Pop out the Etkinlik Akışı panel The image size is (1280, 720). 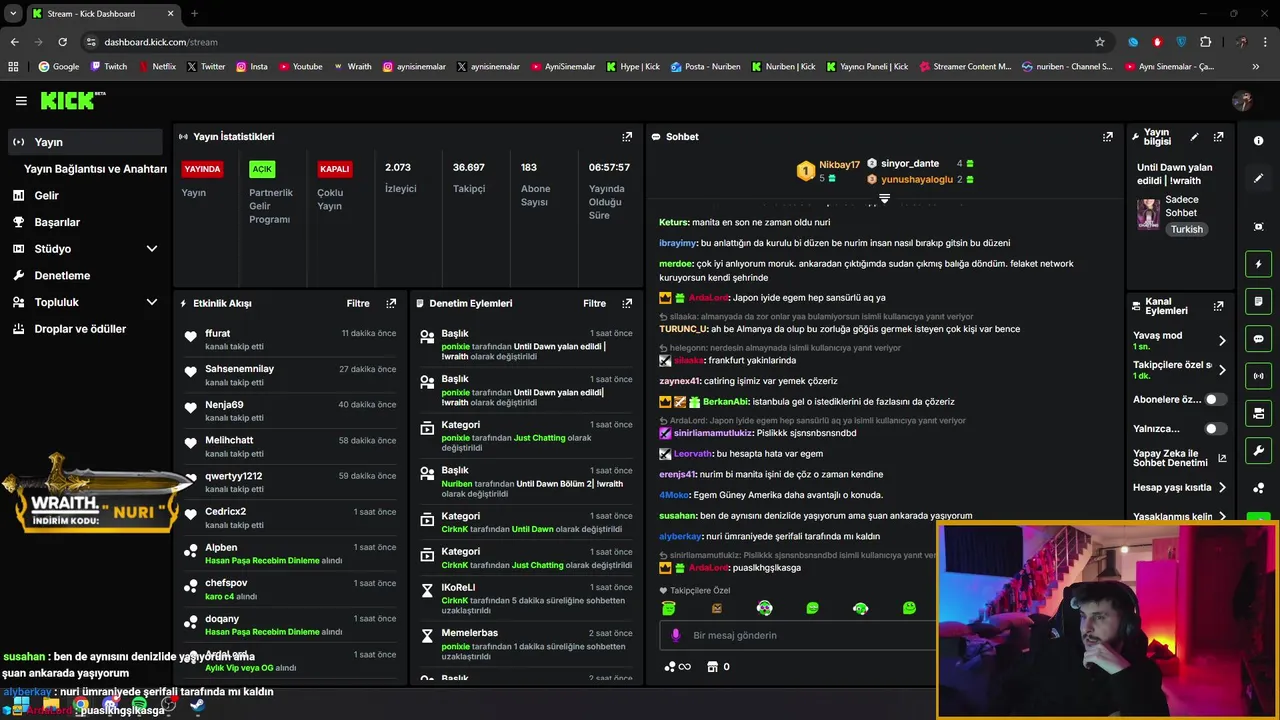point(391,303)
